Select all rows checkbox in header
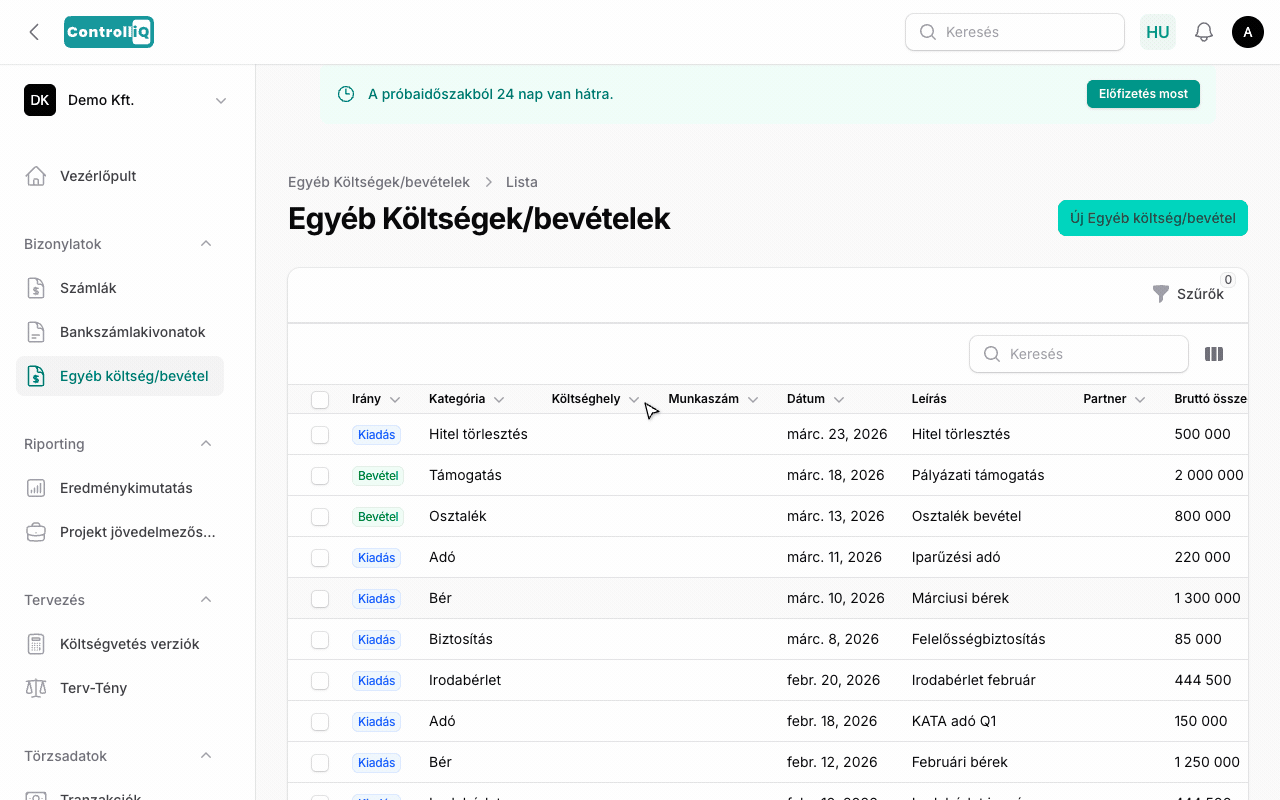Image resolution: width=1280 pixels, height=800 pixels. (320, 400)
